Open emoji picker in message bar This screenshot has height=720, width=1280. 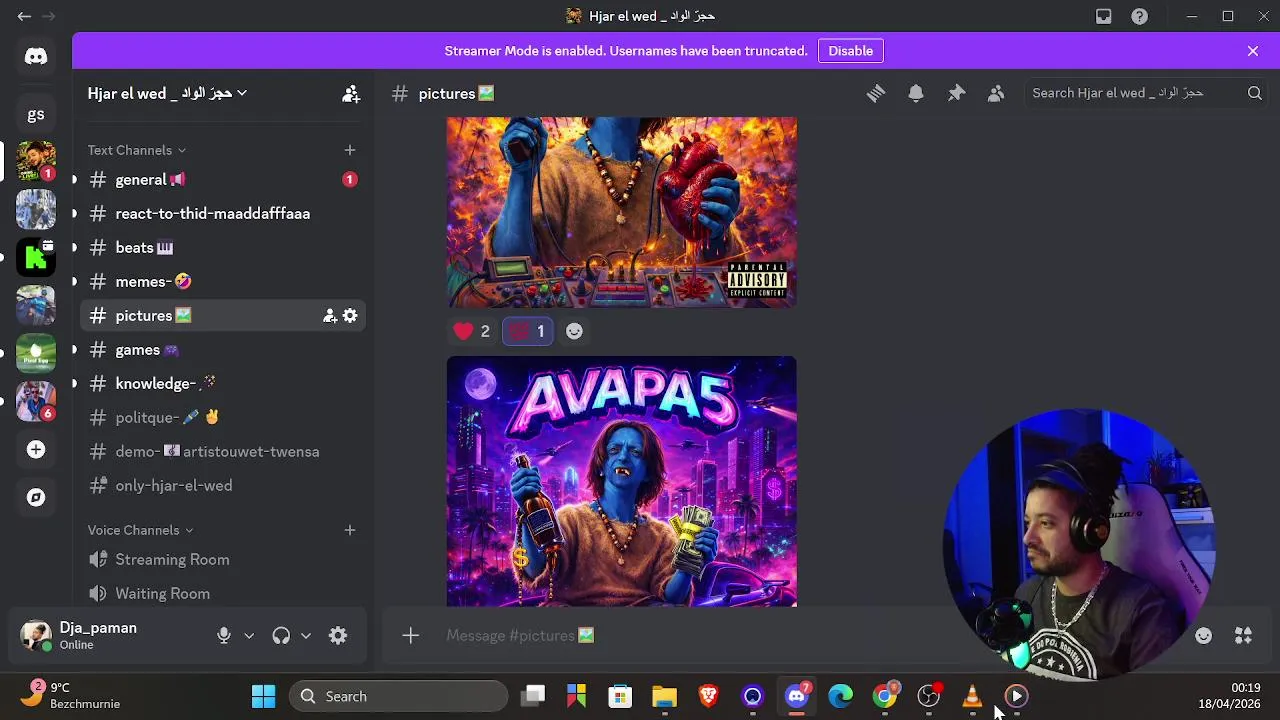pos(1203,636)
